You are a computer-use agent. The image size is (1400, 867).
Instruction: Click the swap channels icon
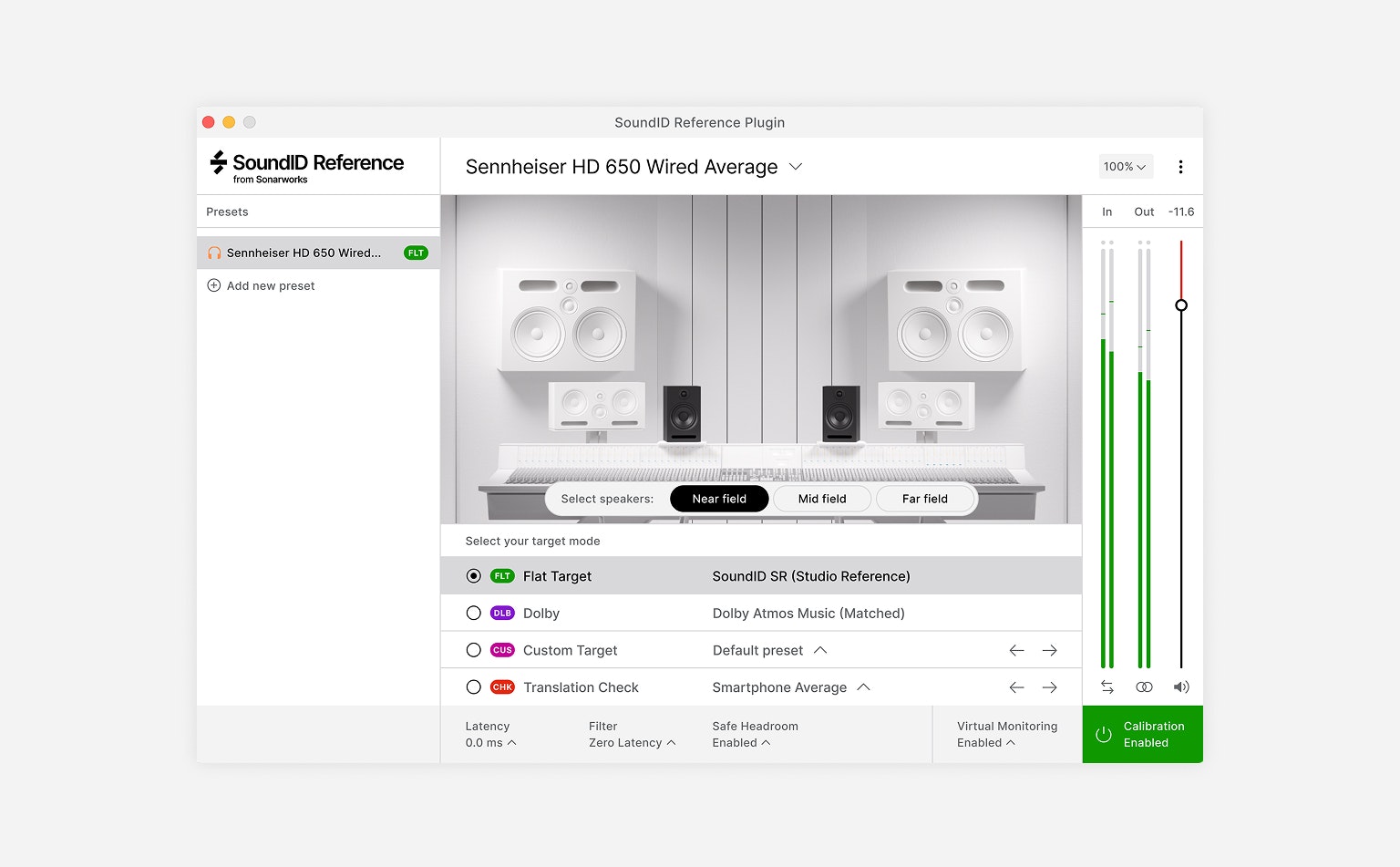pos(1107,686)
